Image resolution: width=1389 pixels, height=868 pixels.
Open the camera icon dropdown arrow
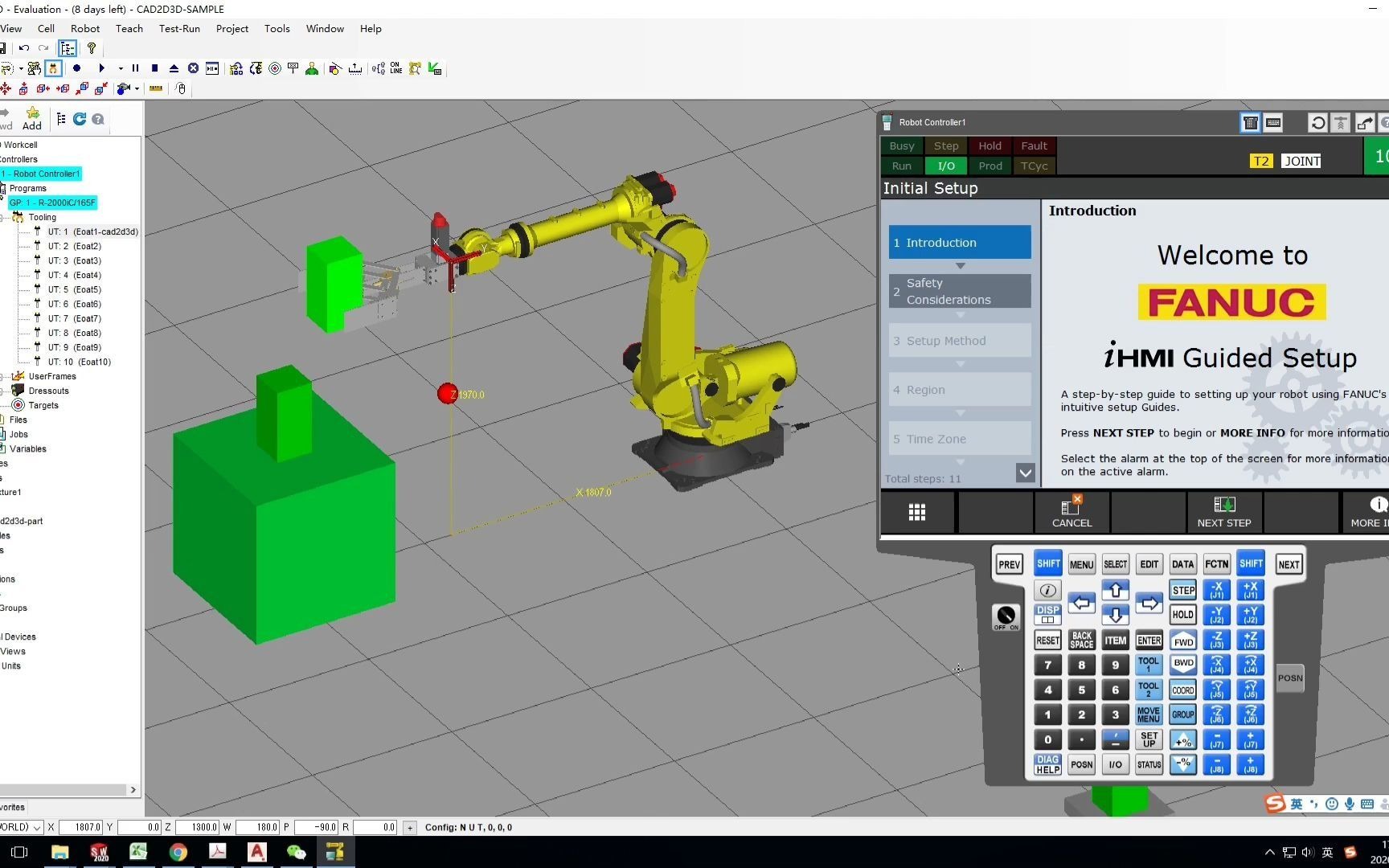pos(137,88)
